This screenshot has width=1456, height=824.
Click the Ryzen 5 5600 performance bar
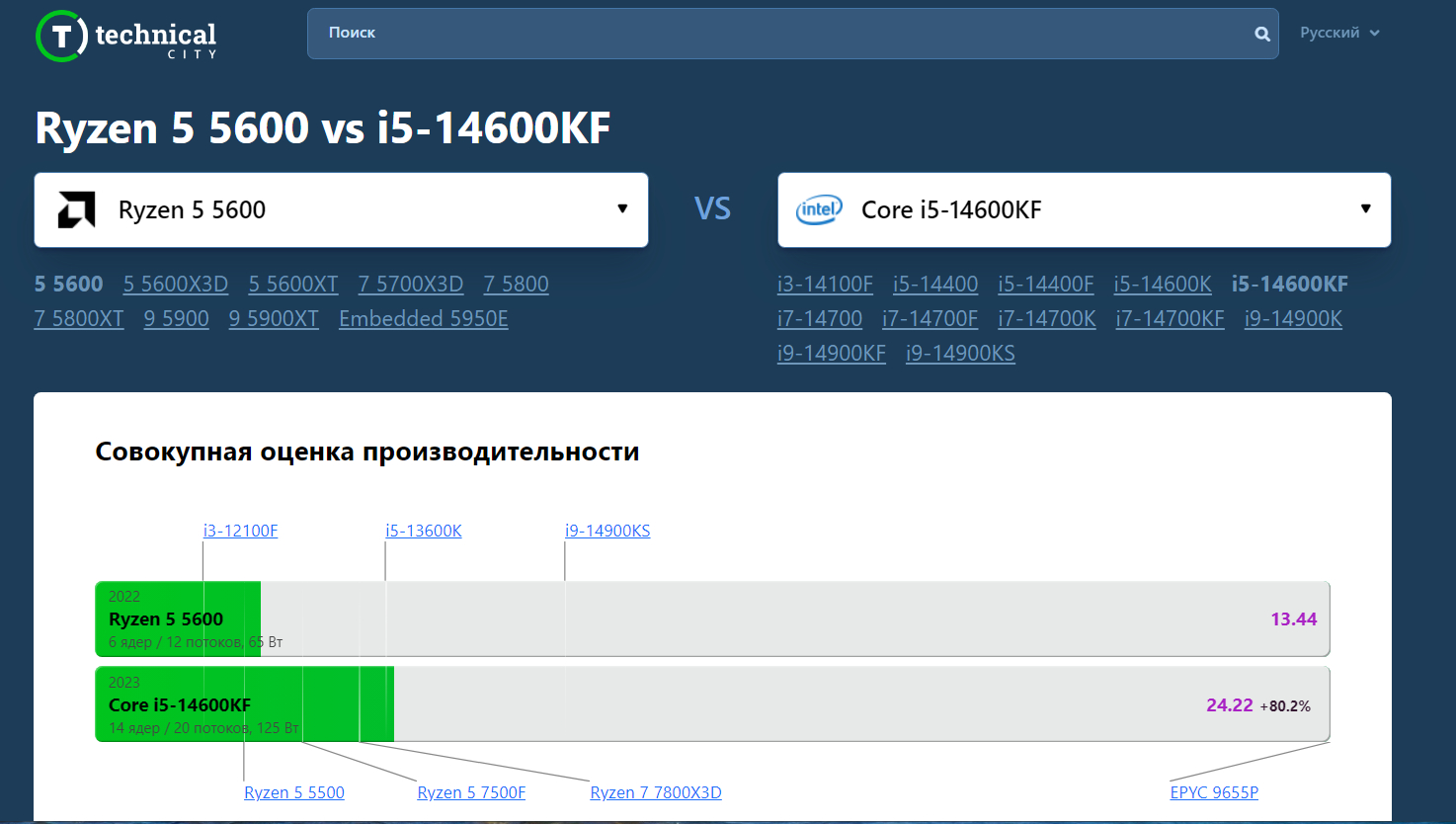click(712, 618)
